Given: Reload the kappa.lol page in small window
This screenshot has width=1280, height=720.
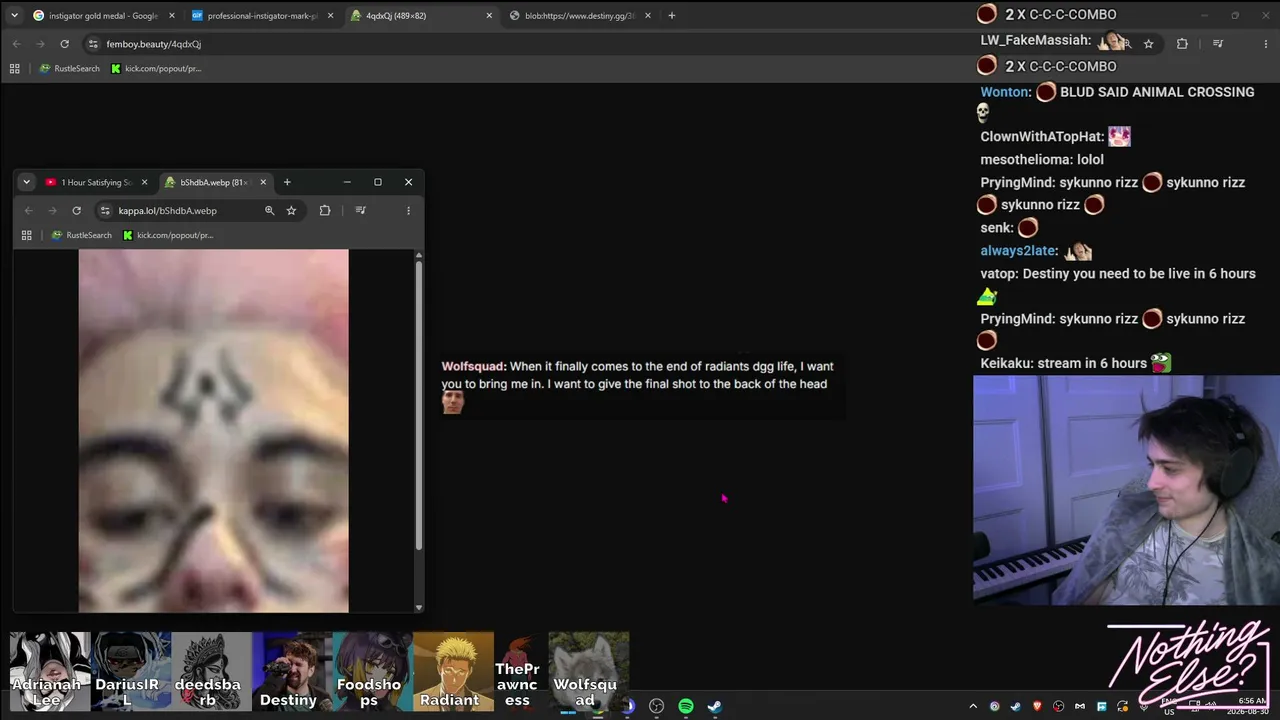Looking at the screenshot, I should click(x=77, y=211).
